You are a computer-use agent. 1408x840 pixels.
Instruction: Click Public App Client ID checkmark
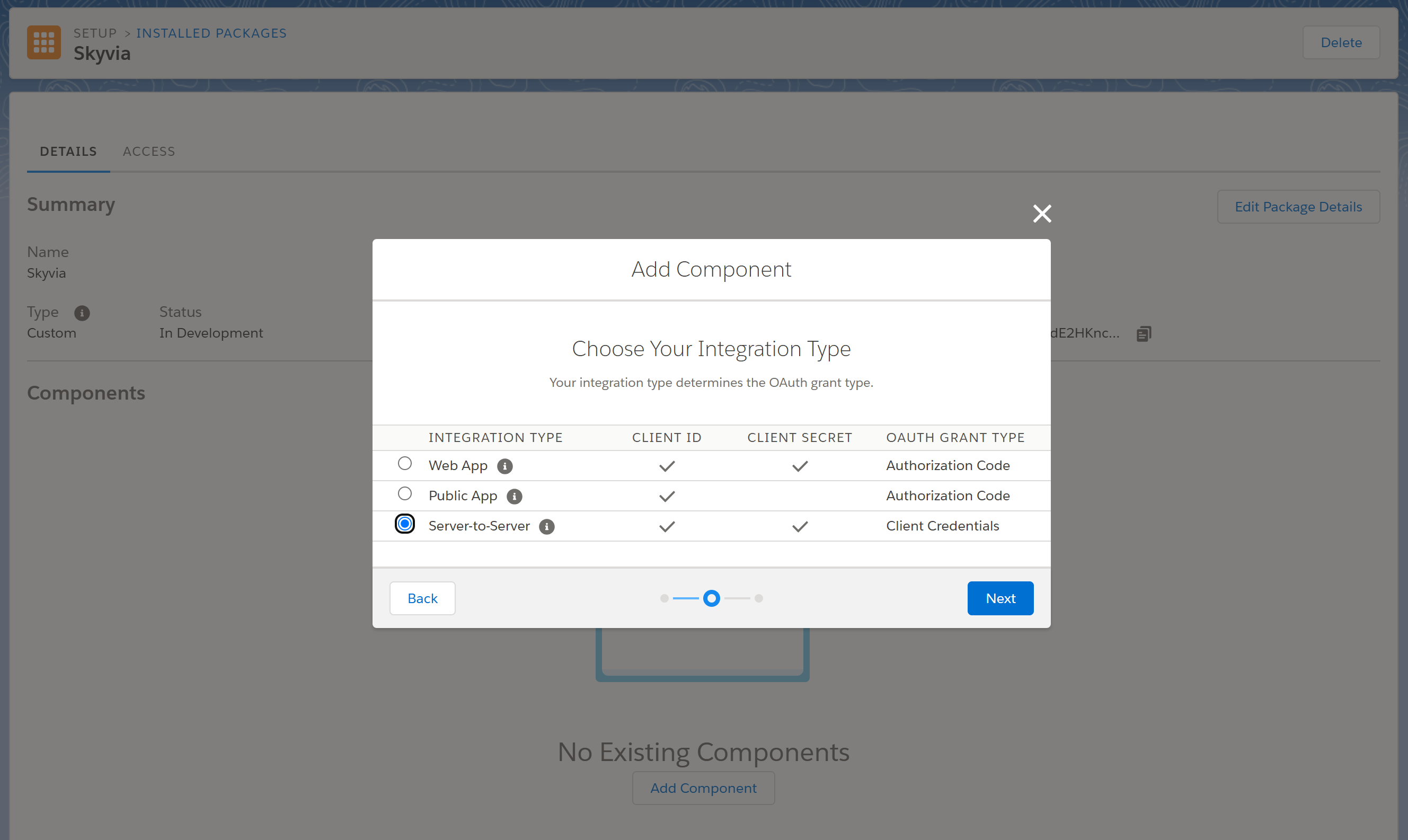(x=667, y=497)
